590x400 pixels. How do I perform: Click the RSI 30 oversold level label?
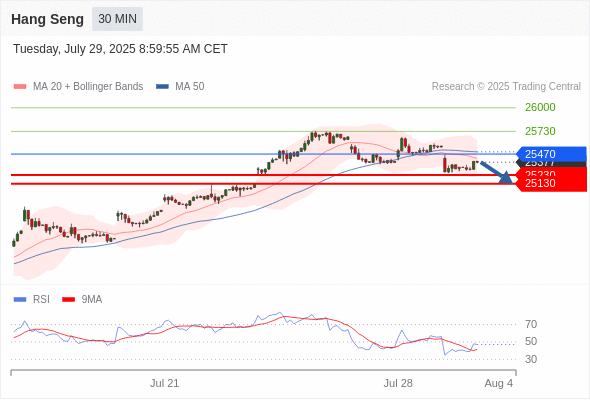531,359
